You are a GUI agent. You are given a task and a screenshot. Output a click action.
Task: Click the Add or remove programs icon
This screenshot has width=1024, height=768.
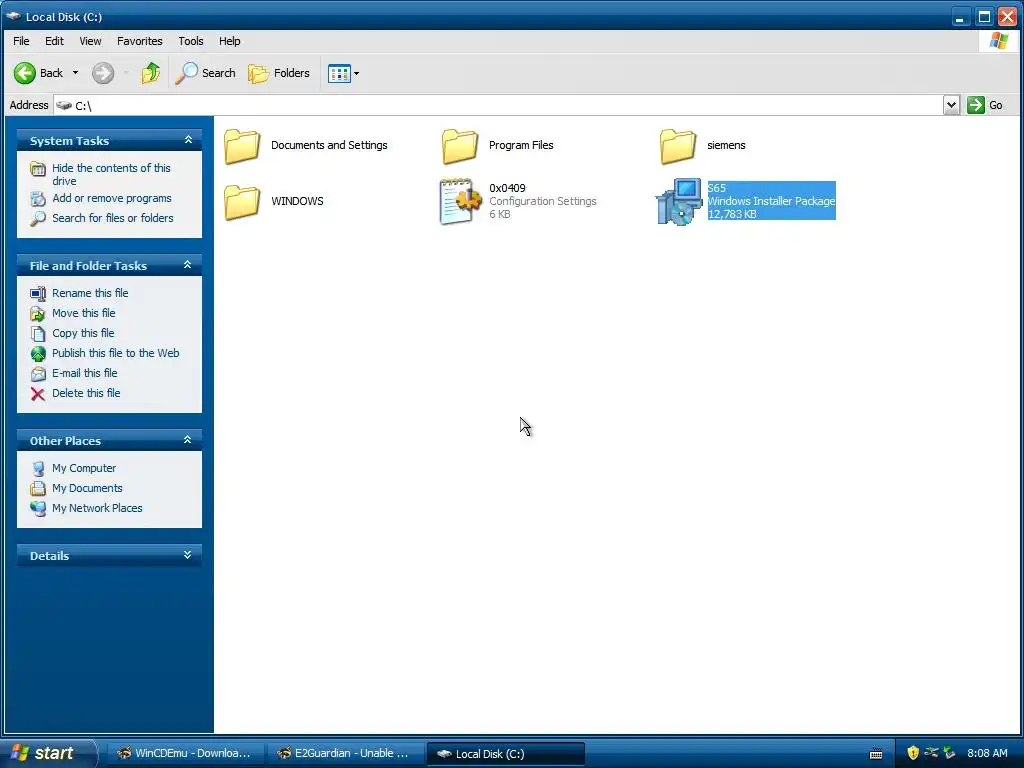[38, 199]
